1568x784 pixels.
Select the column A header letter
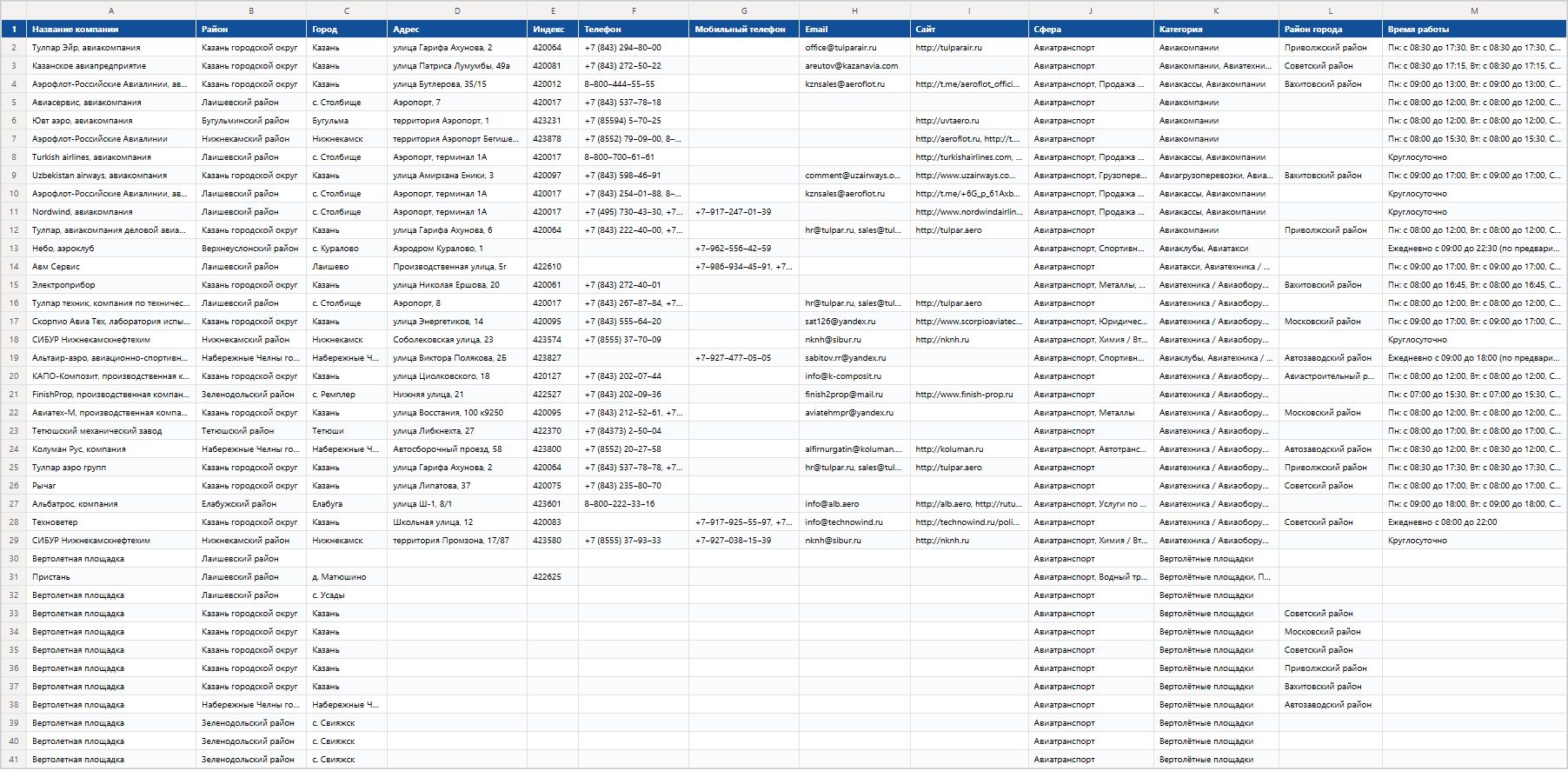click(x=111, y=10)
